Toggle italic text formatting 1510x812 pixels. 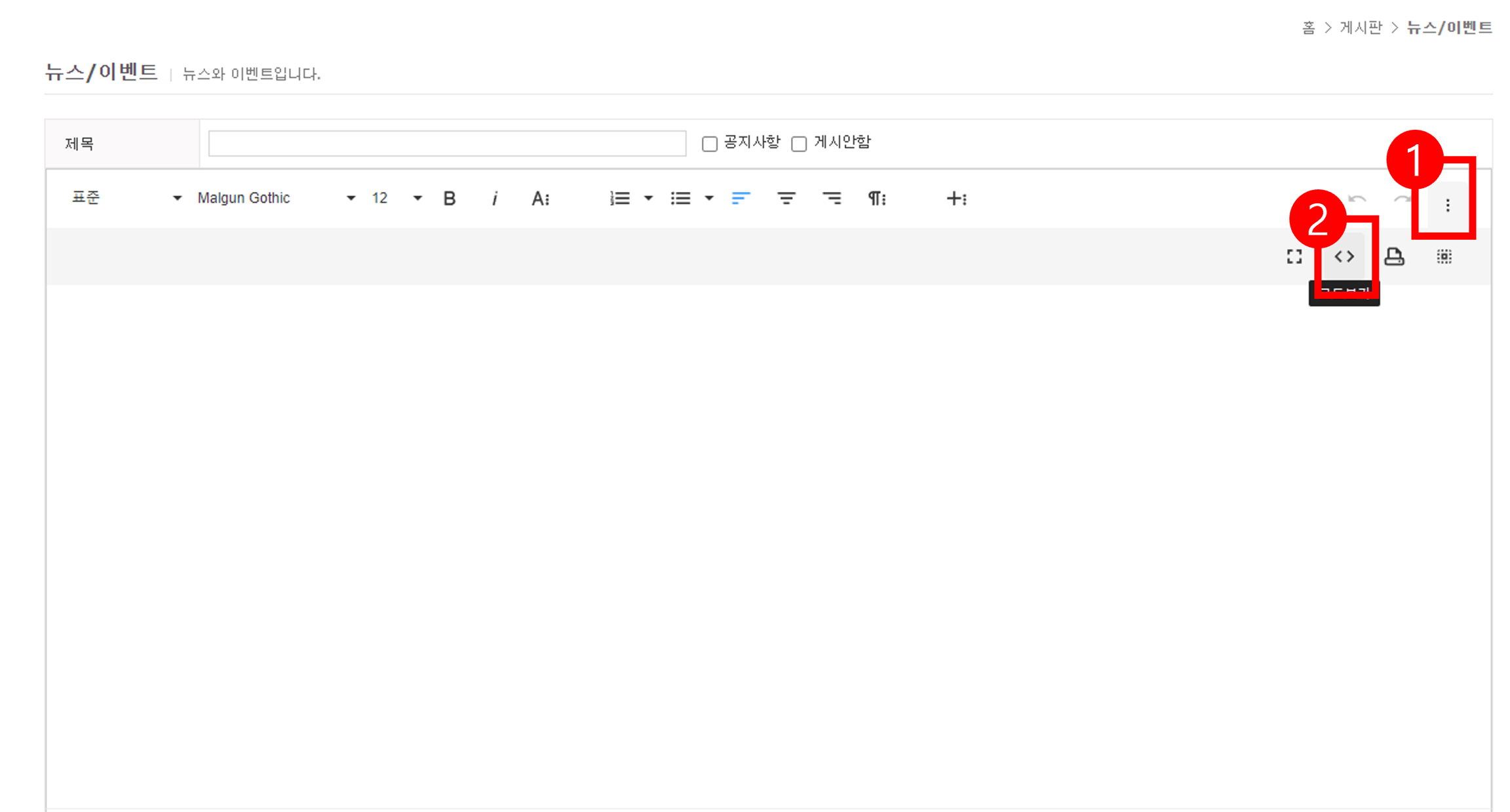494,198
